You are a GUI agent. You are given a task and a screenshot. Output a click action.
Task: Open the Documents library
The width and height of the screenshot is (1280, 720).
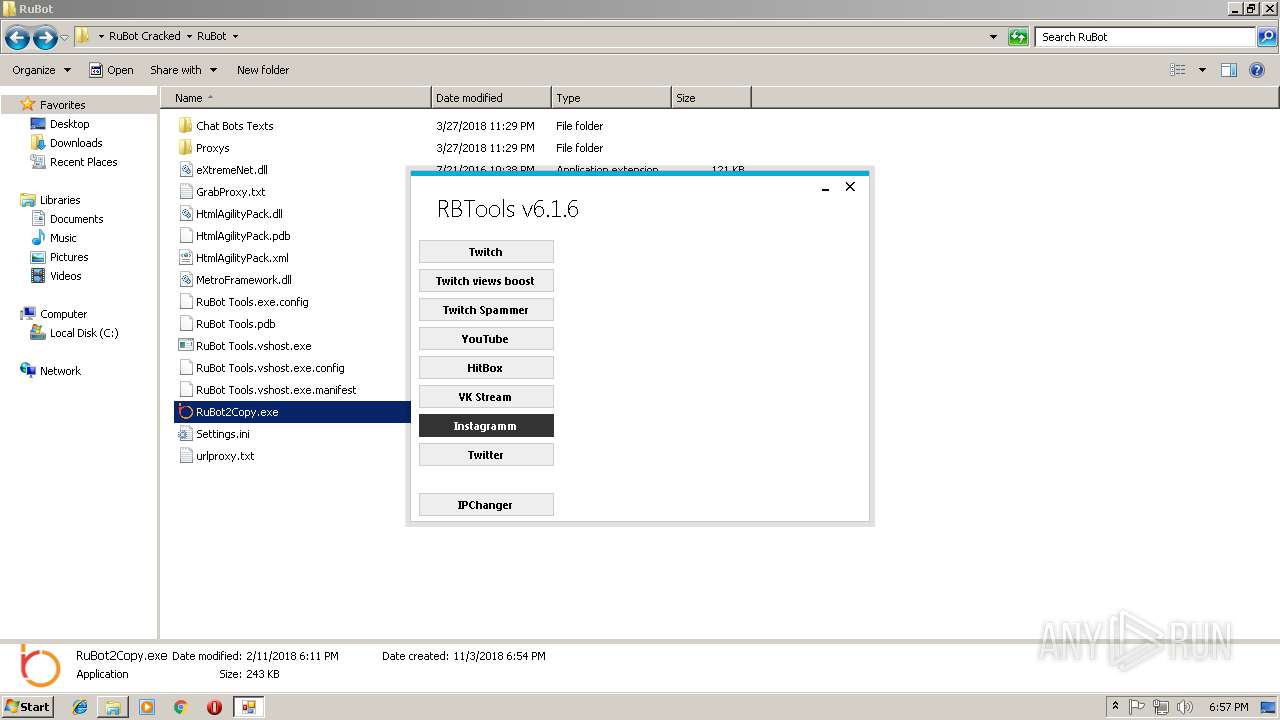[x=77, y=219]
